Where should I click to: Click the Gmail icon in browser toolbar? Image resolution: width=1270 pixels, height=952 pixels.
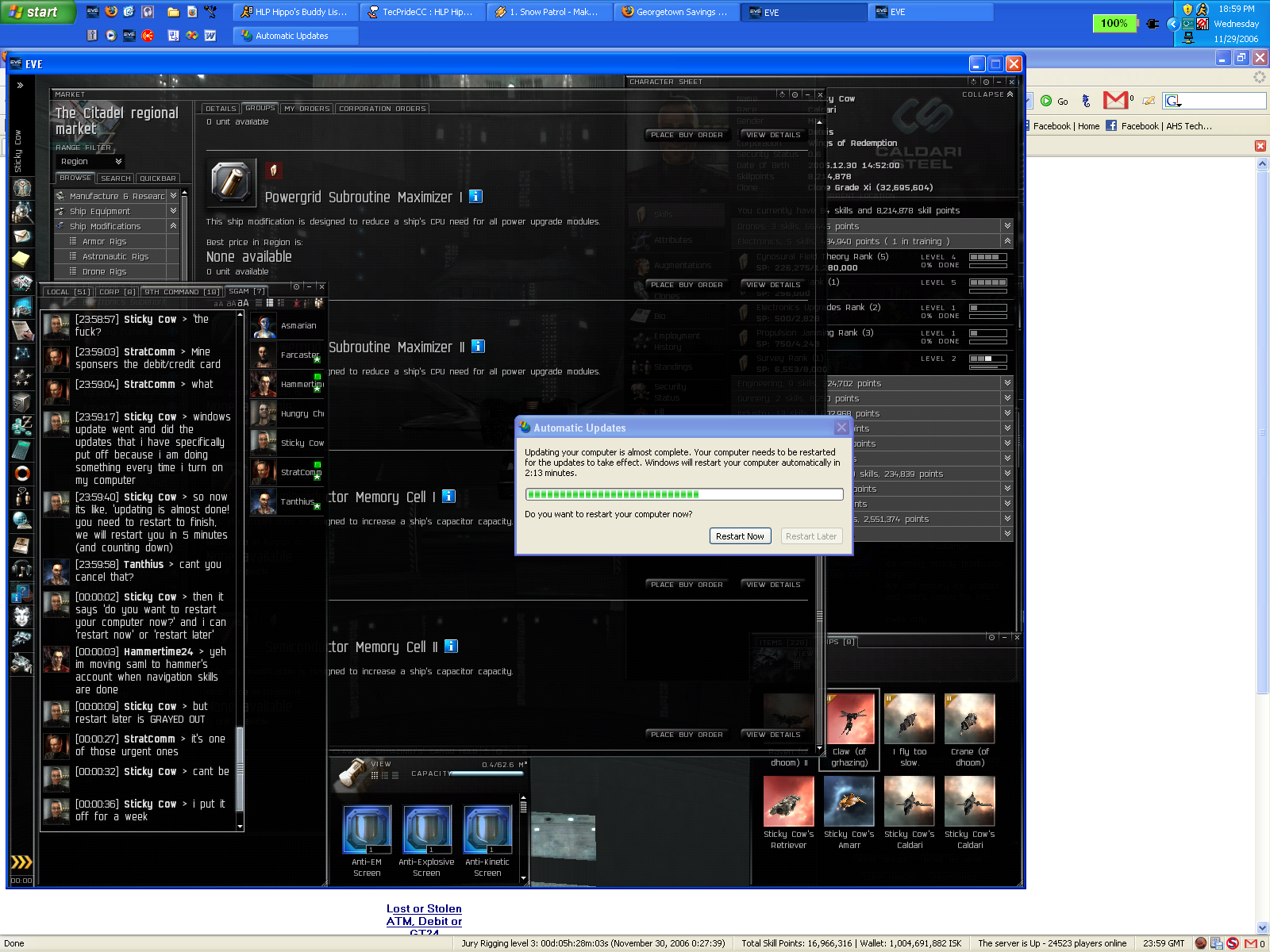(x=1115, y=100)
